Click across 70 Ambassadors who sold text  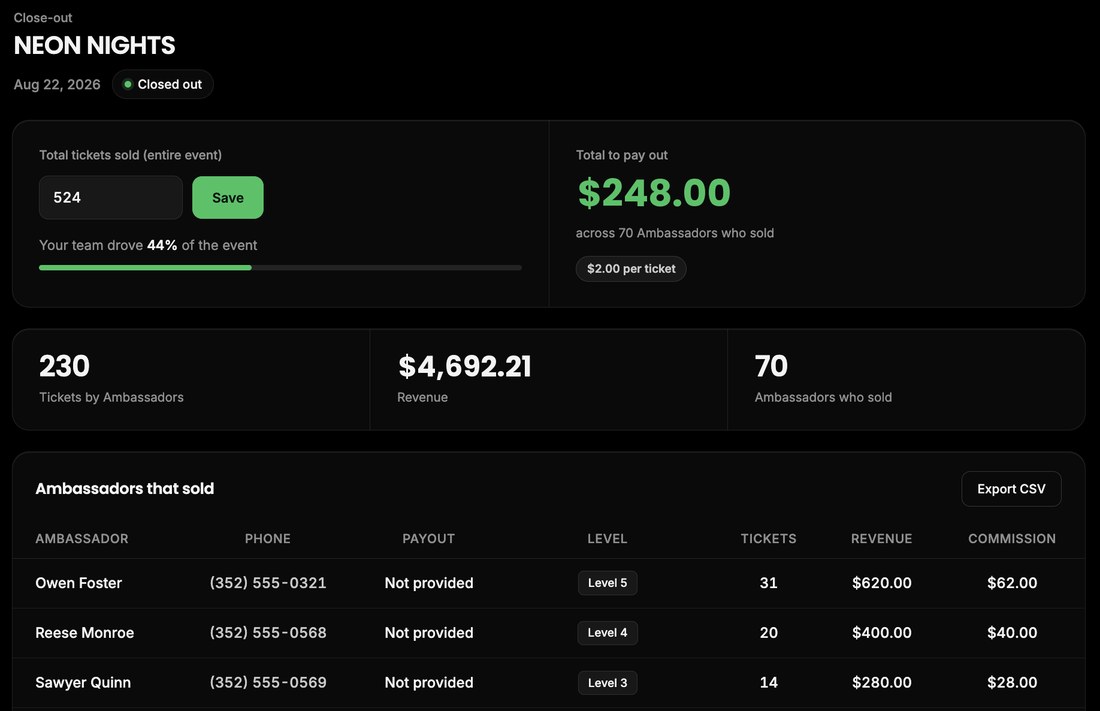[675, 233]
